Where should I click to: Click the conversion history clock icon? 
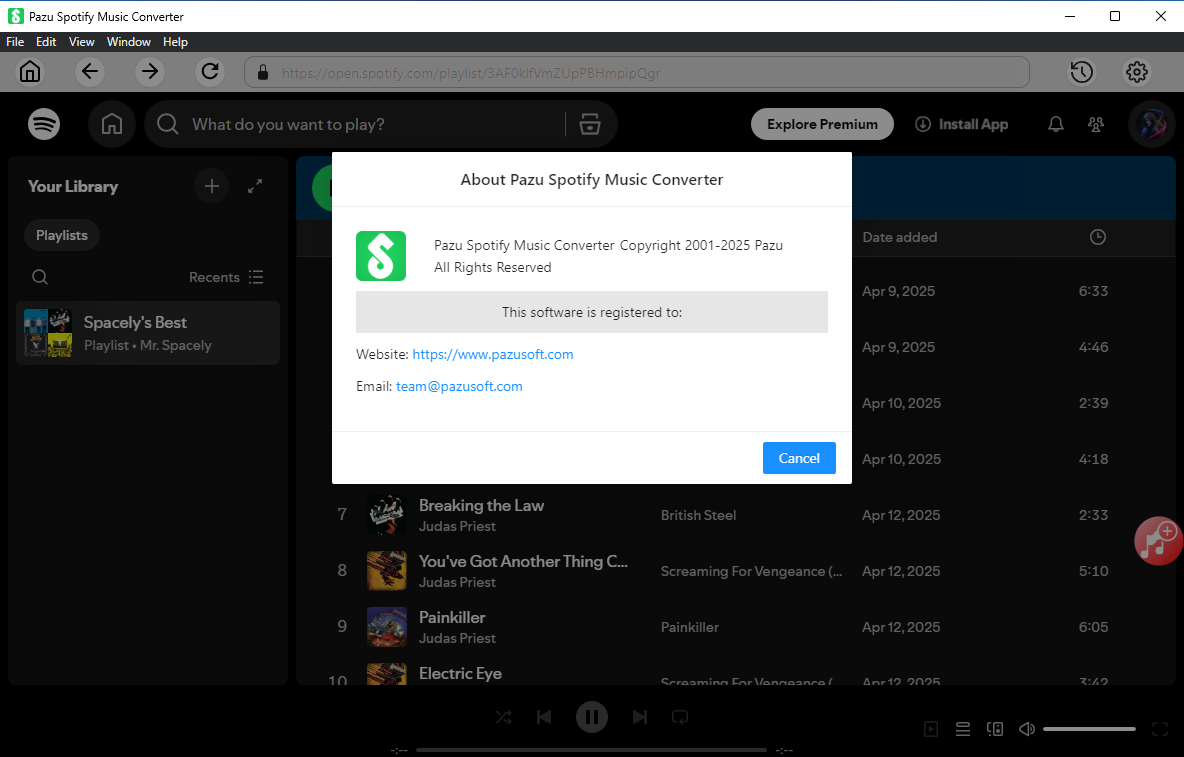(1081, 72)
